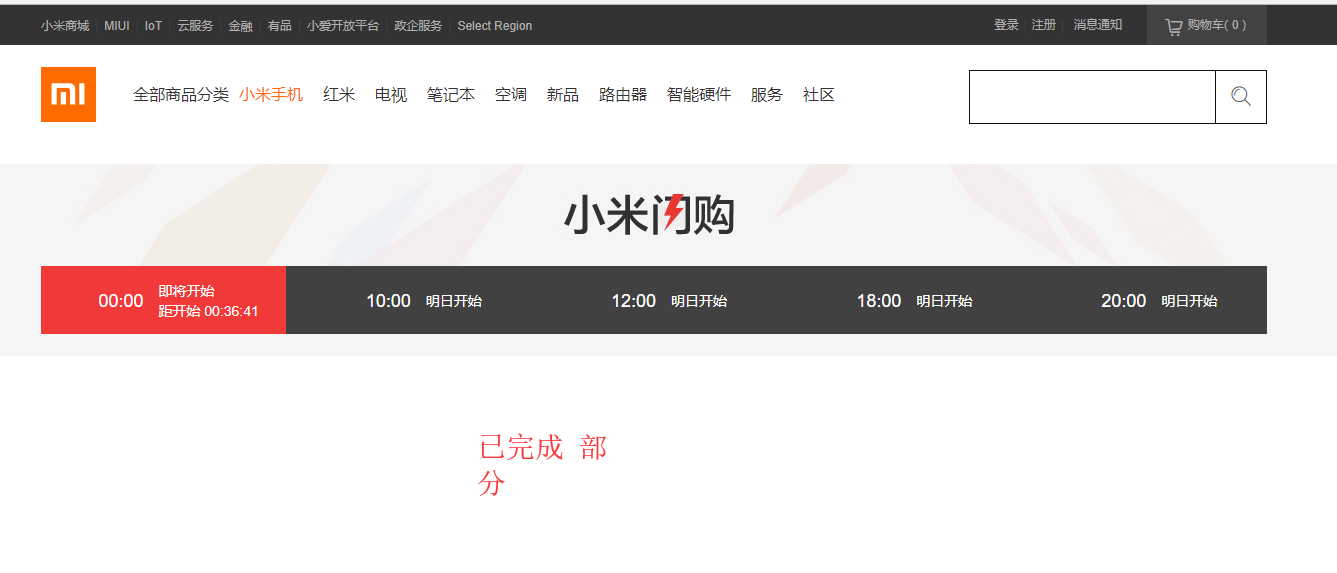Select the 12:00 明日开始 tab
The width and height of the screenshot is (1337, 573).
point(654,300)
